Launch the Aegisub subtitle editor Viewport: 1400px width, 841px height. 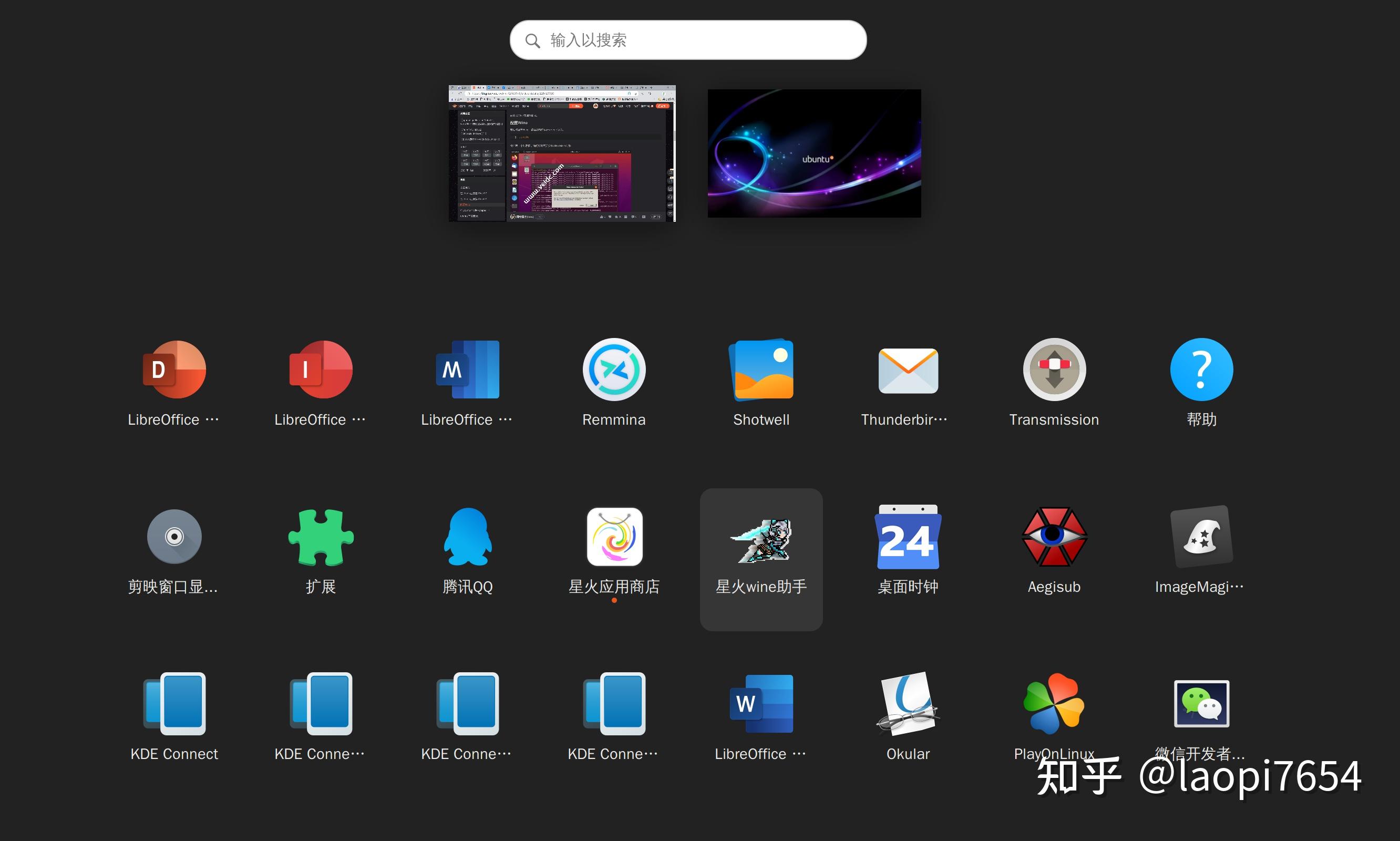coord(1054,536)
